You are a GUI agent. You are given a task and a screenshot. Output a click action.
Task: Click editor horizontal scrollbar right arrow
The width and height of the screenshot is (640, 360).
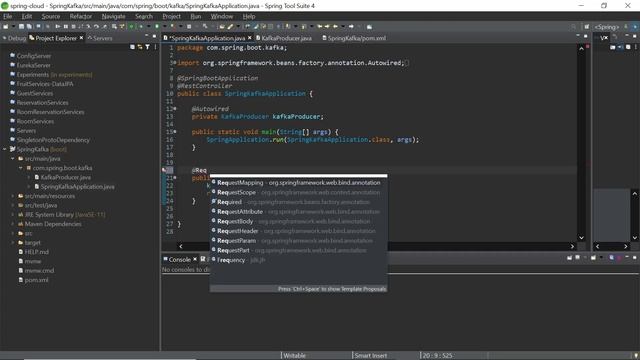click(572, 247)
